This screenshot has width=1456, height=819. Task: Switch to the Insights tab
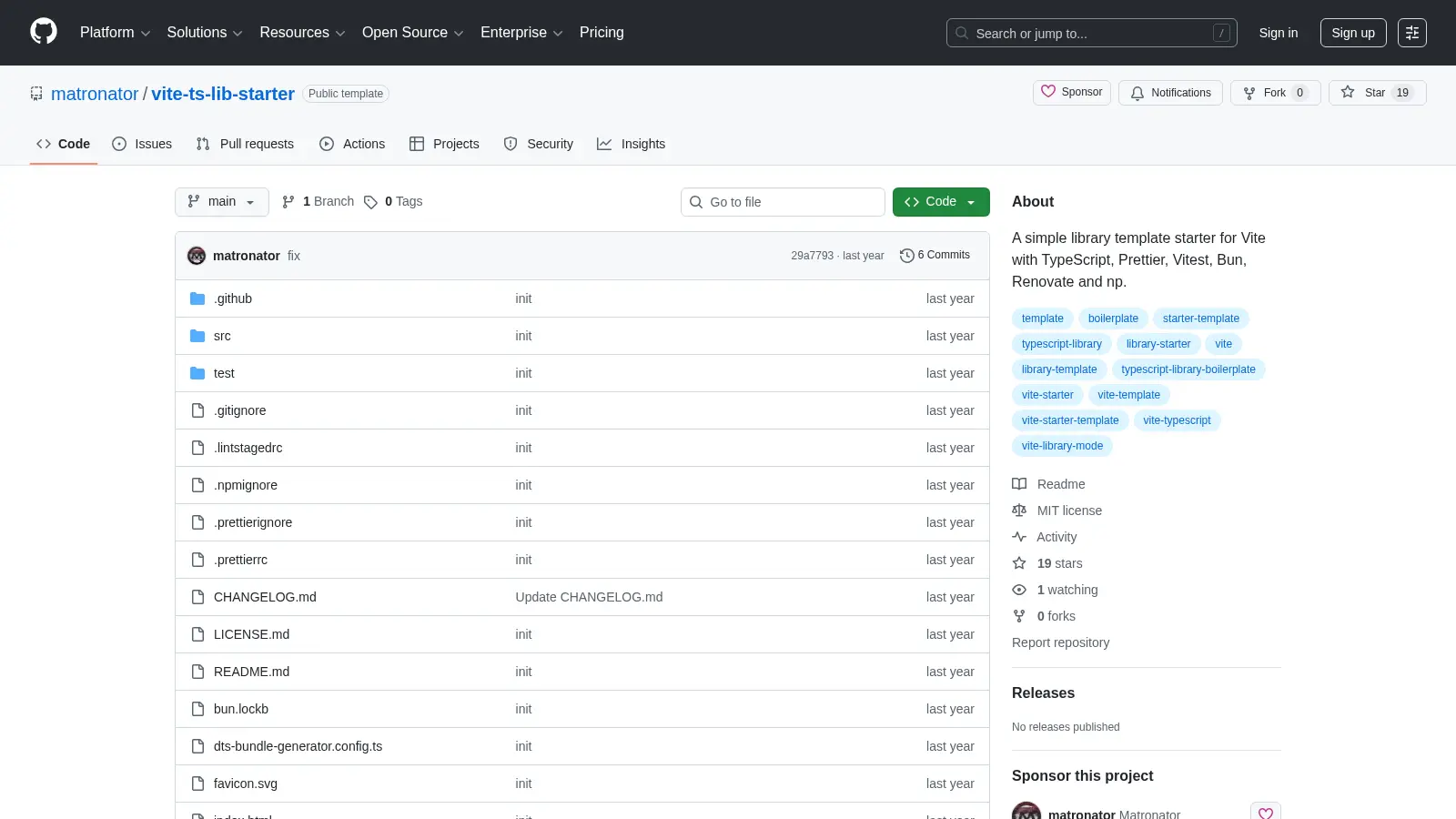[x=632, y=144]
